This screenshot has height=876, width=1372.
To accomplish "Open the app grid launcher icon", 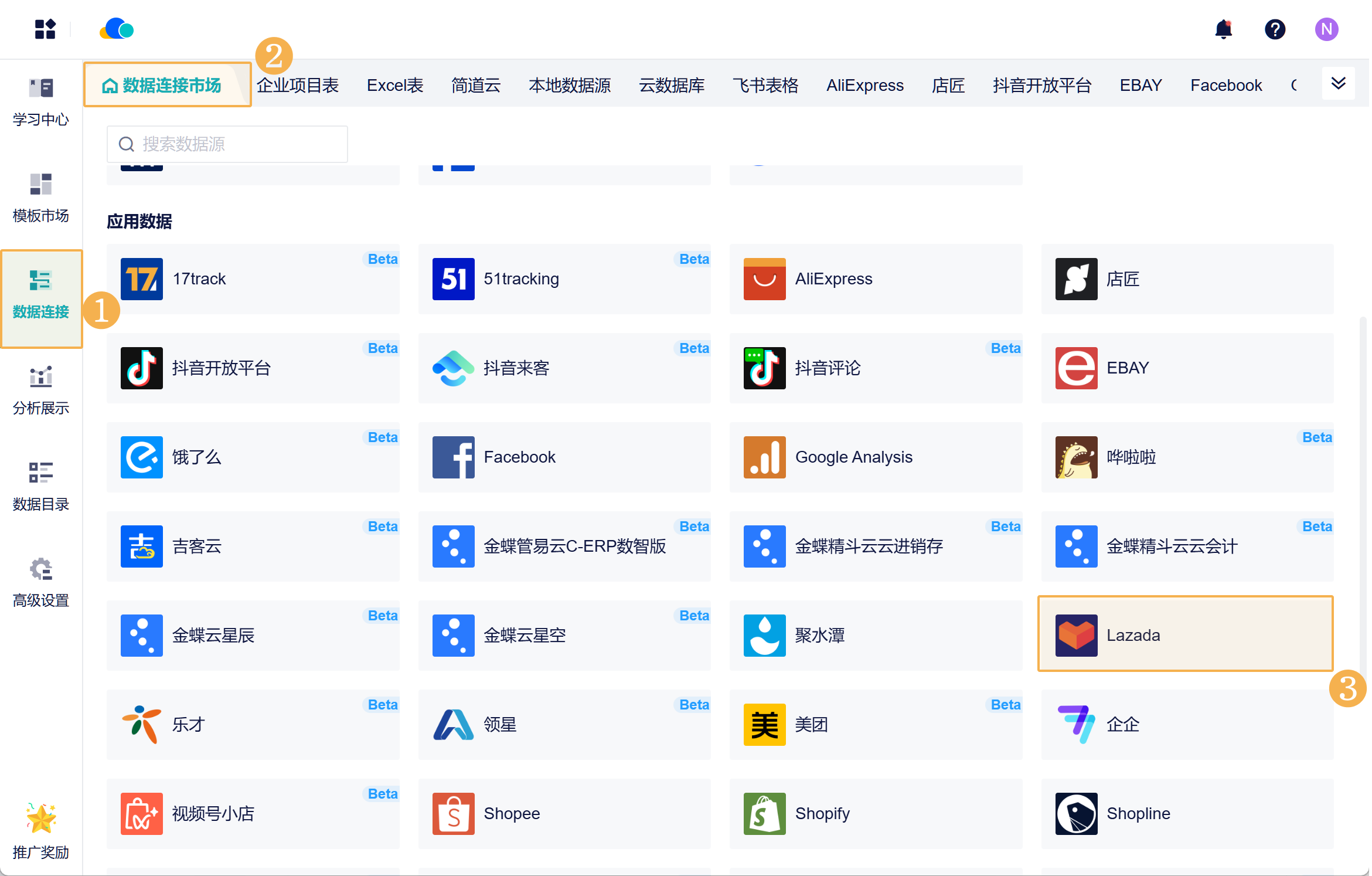I will 45,29.
